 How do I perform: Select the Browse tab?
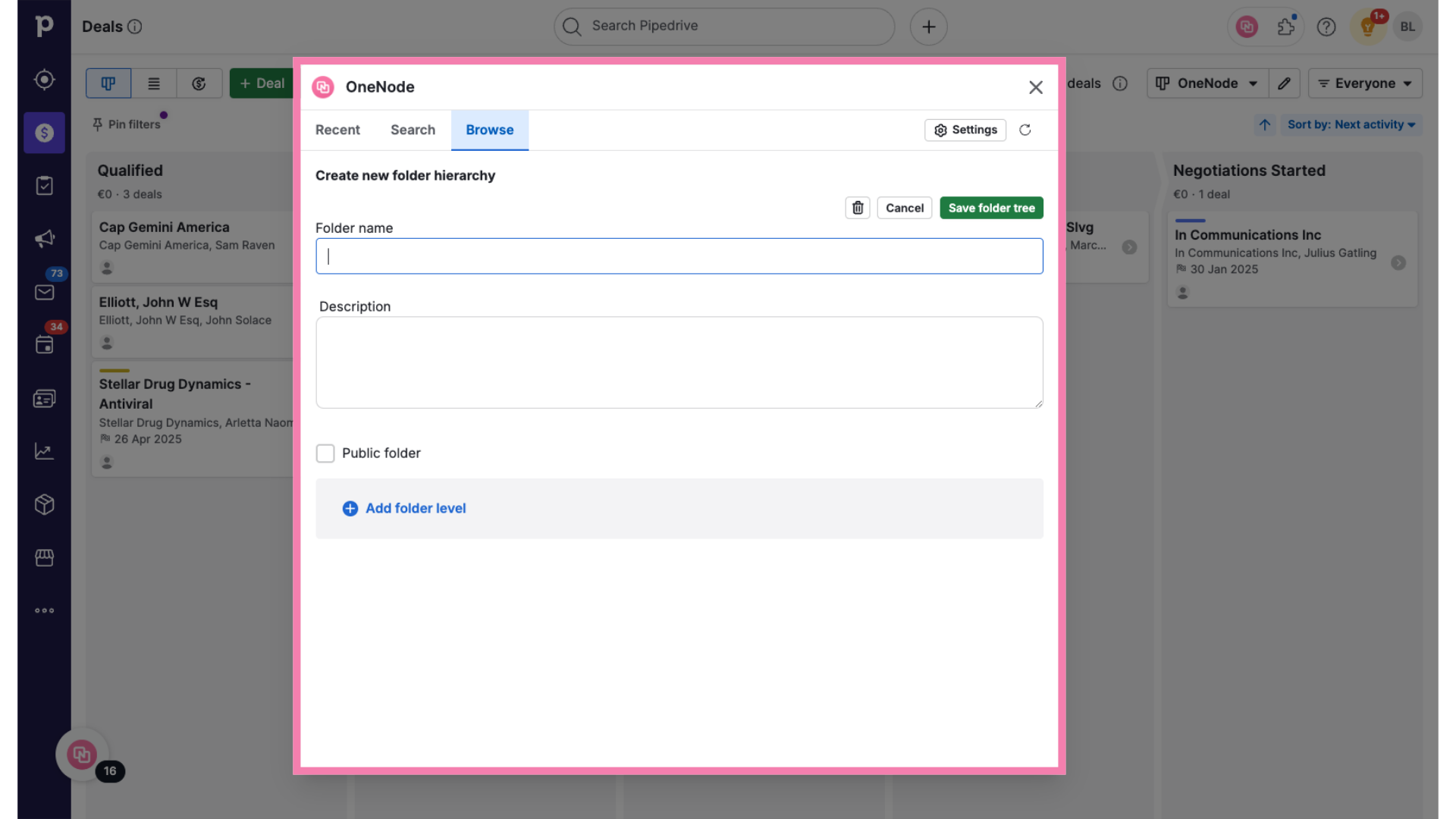point(490,130)
